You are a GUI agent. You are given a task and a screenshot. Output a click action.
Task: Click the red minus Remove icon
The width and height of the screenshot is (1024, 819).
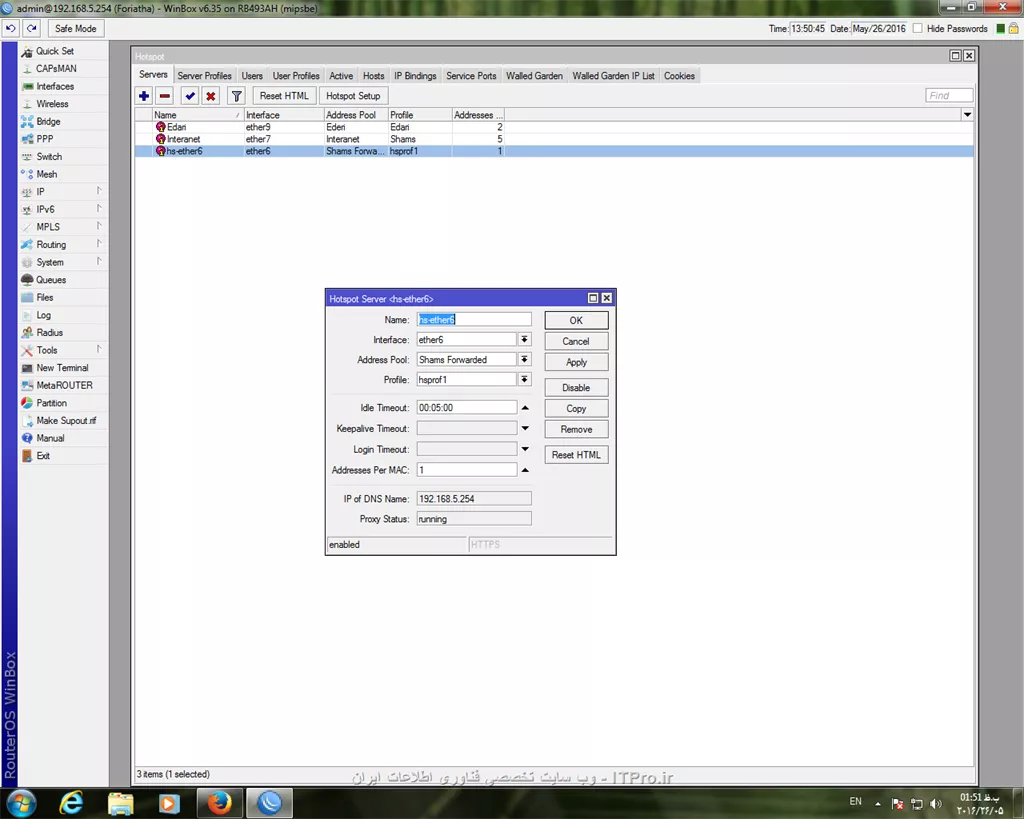coord(165,96)
